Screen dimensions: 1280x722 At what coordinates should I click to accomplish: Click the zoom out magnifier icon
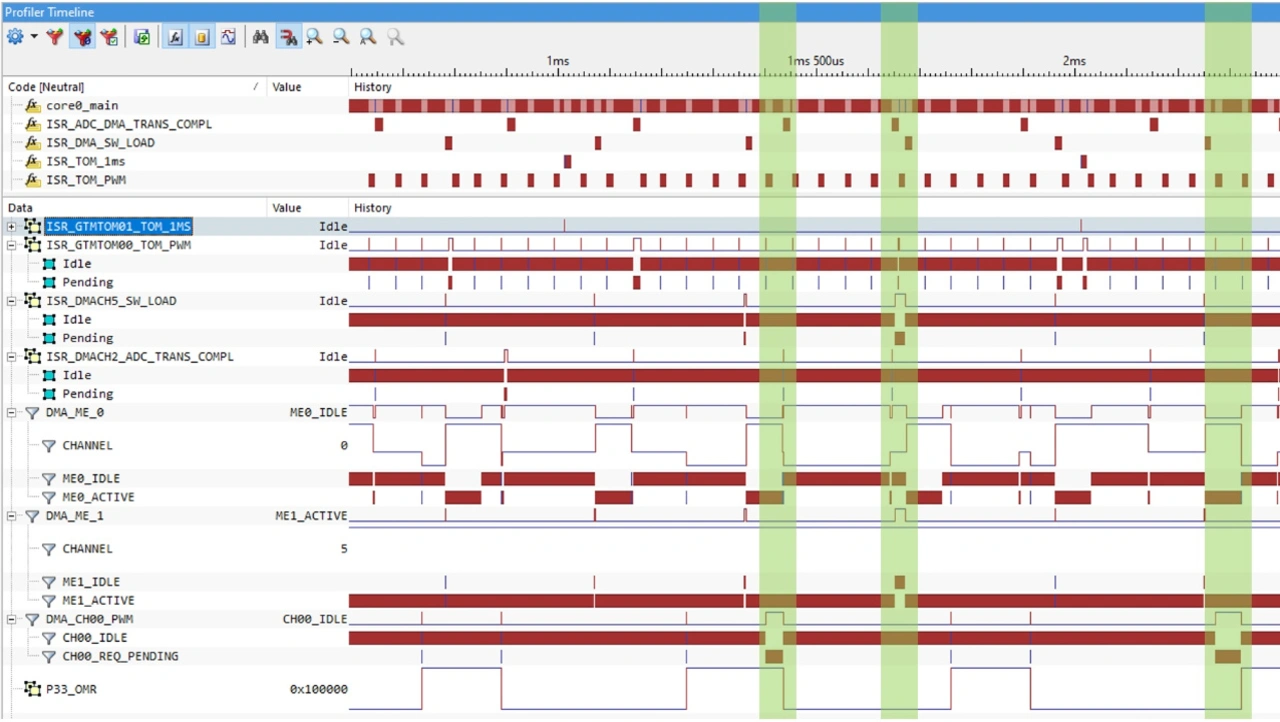click(x=341, y=37)
